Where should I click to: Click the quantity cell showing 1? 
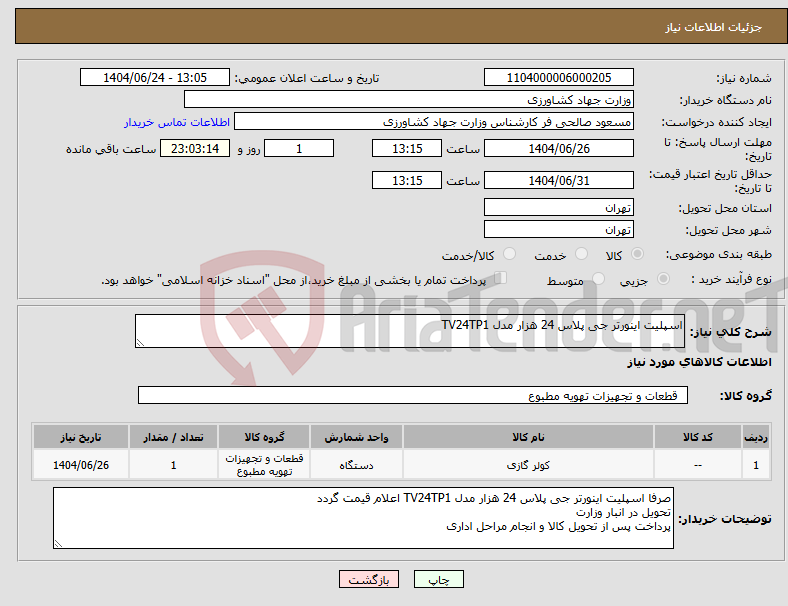(173, 465)
